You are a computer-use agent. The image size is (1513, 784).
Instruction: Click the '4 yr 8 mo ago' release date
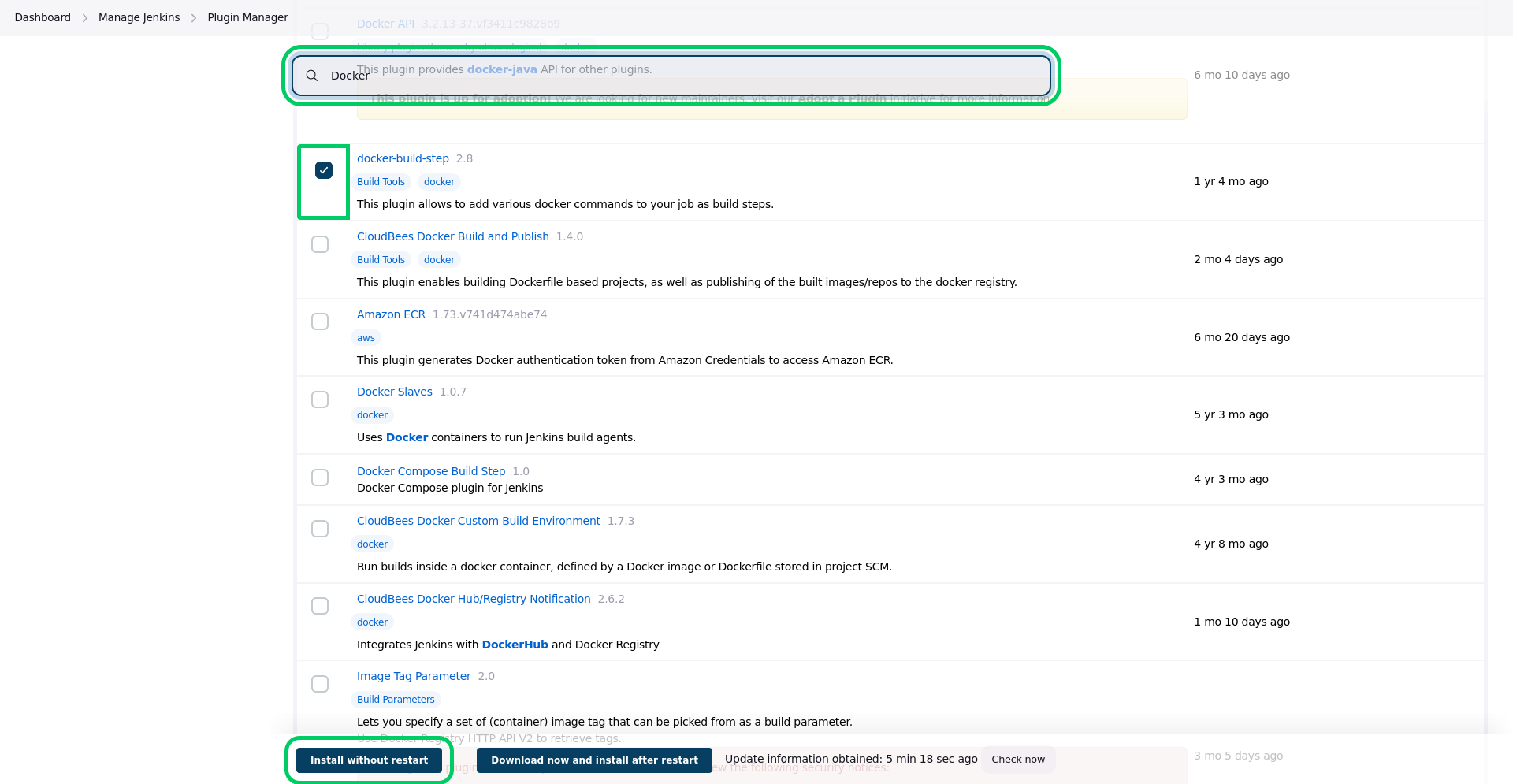pyautogui.click(x=1231, y=544)
